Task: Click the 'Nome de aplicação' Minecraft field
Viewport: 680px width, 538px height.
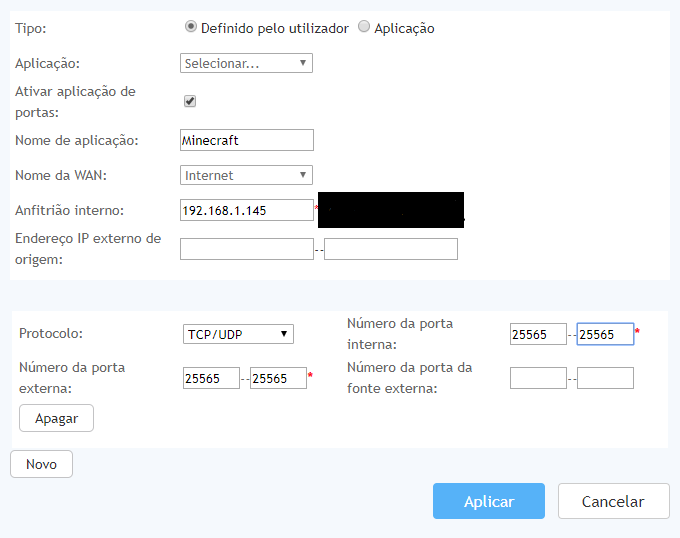Action: pyautogui.click(x=246, y=140)
